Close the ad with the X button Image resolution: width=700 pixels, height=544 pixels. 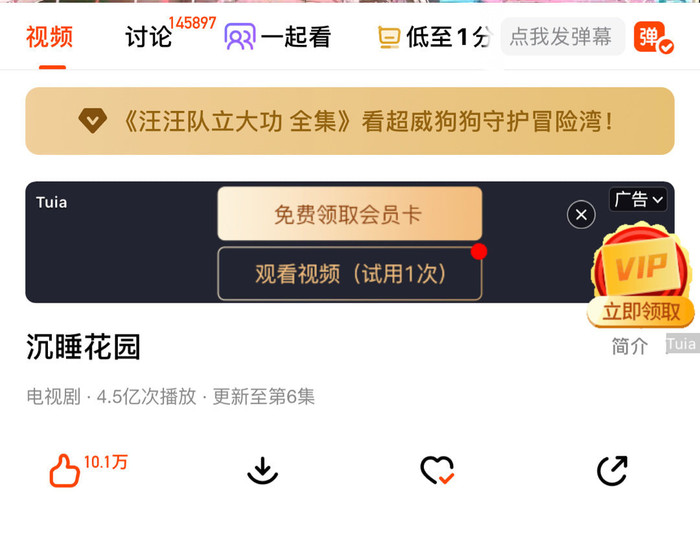(581, 215)
